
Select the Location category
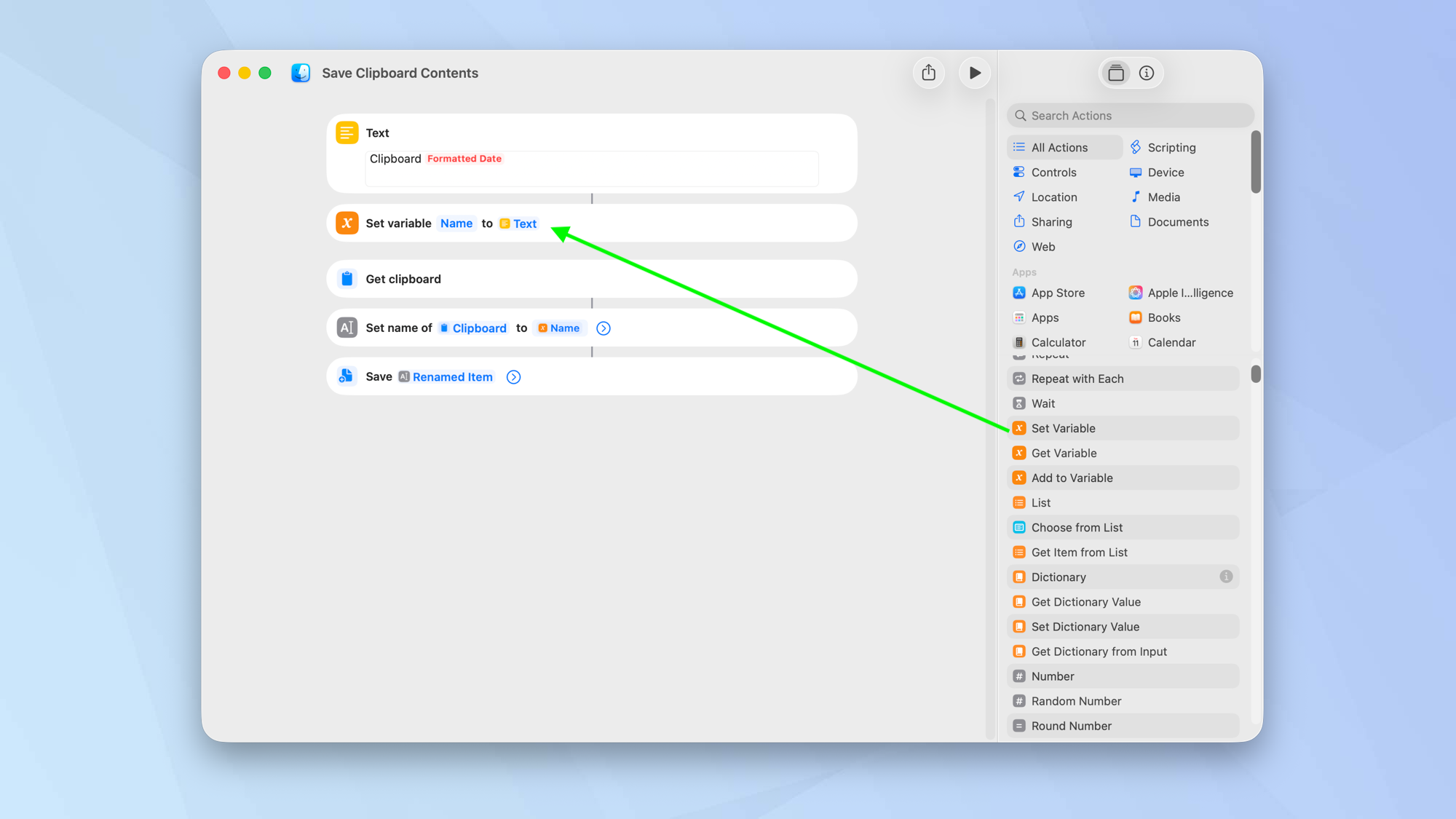(1053, 197)
